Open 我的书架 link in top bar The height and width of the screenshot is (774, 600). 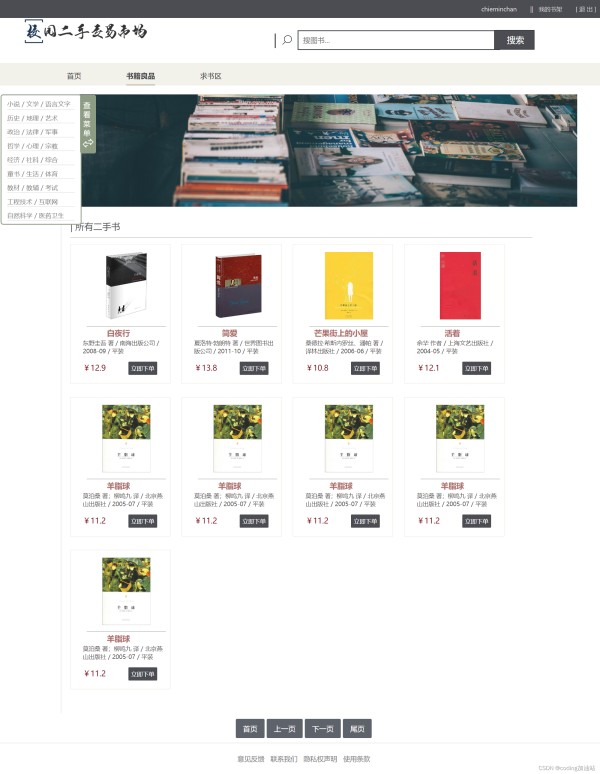550,9
